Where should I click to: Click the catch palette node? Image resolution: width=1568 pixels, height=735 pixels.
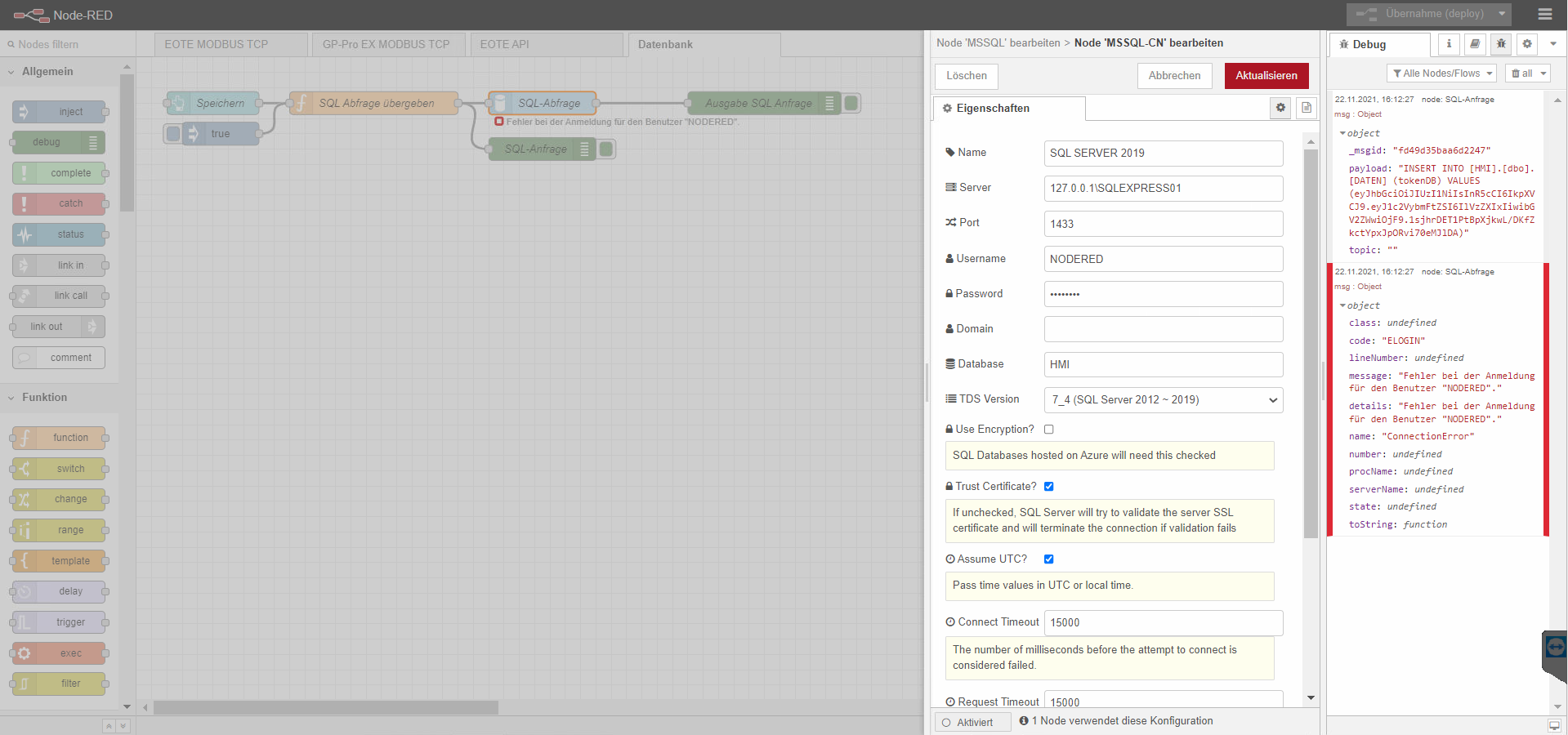(59, 203)
